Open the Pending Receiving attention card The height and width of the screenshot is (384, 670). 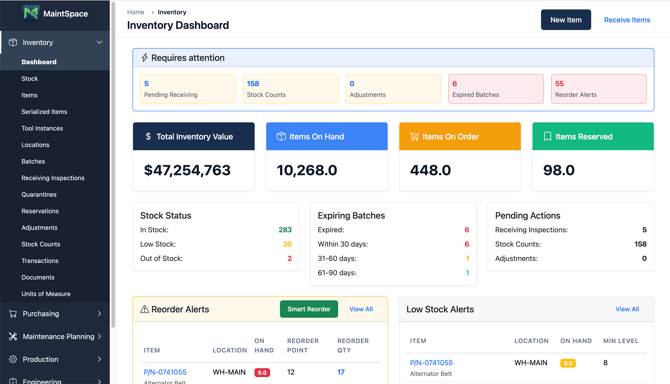[x=188, y=89]
